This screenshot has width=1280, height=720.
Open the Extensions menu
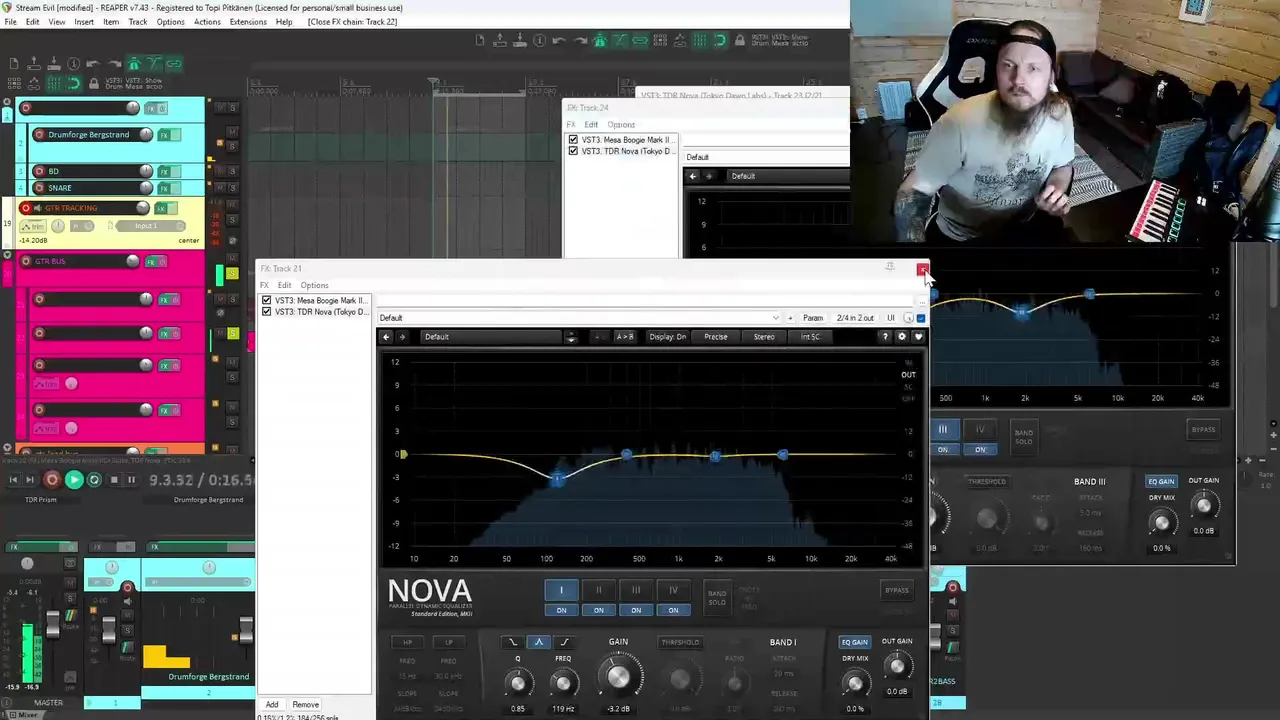coord(248,22)
